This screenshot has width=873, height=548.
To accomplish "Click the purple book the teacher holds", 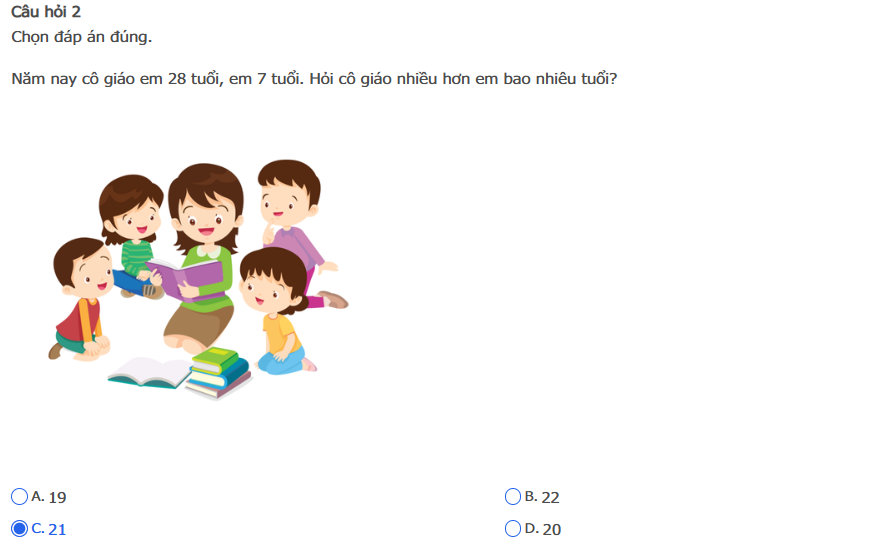I will click(x=187, y=280).
